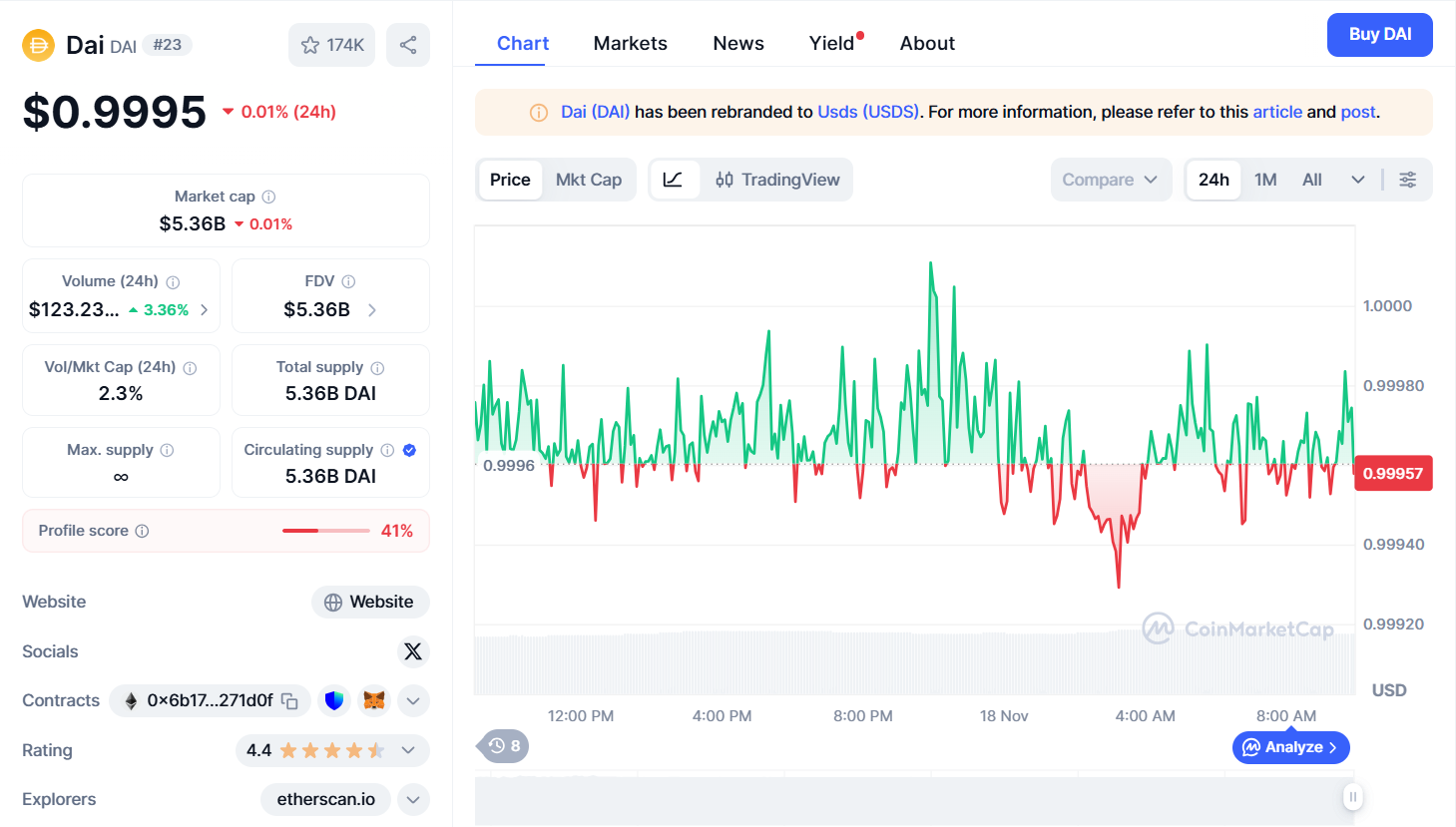Open the Usds (USDS) link in banner
The height and width of the screenshot is (827, 1456).
click(x=867, y=112)
